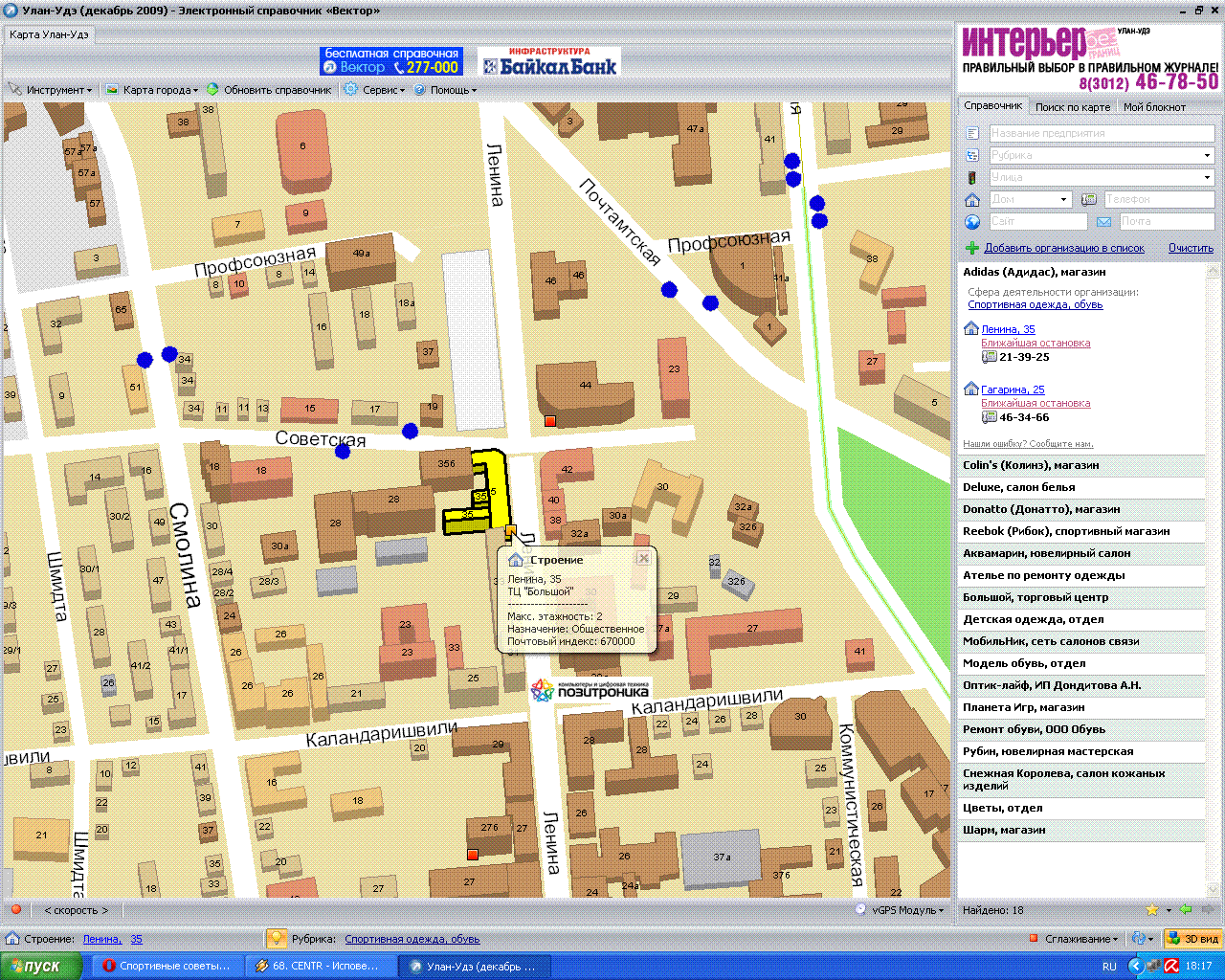This screenshot has width=1225, height=980.
Task: Click the Добавить организацию в список link
Action: (1064, 248)
